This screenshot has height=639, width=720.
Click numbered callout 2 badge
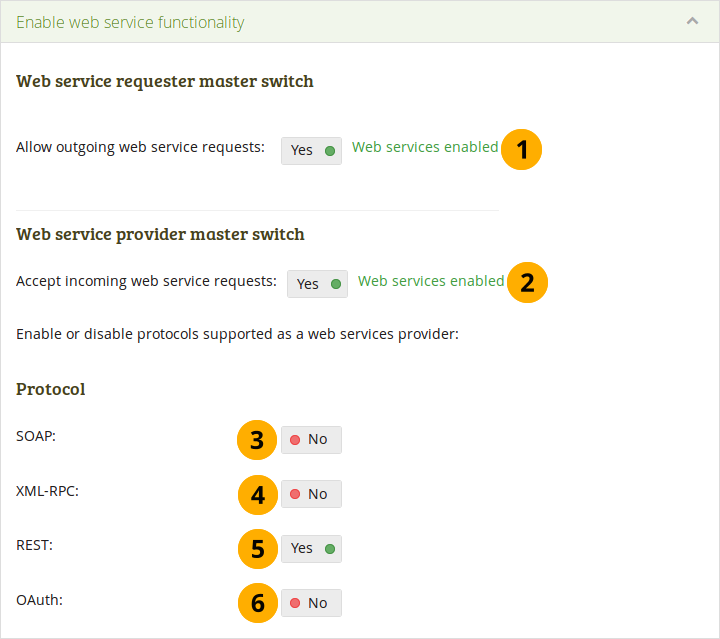point(527,283)
